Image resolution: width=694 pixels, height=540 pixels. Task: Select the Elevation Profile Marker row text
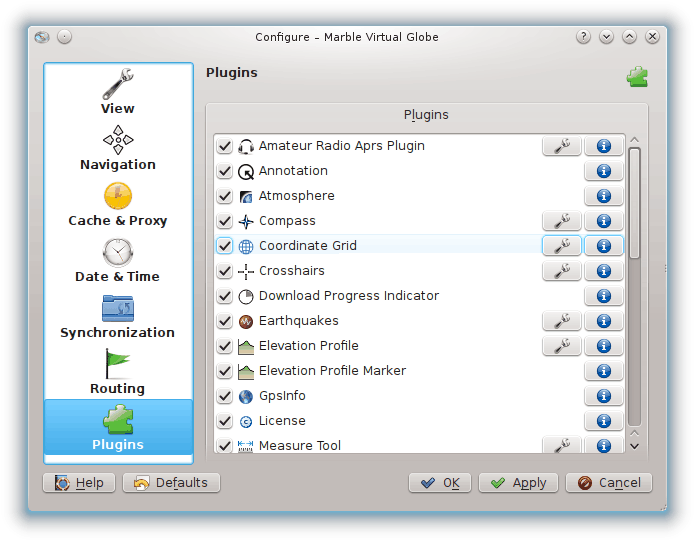[332, 371]
